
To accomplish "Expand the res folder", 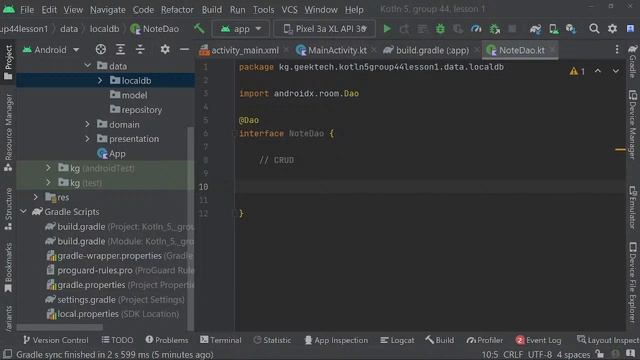I will click(36, 197).
